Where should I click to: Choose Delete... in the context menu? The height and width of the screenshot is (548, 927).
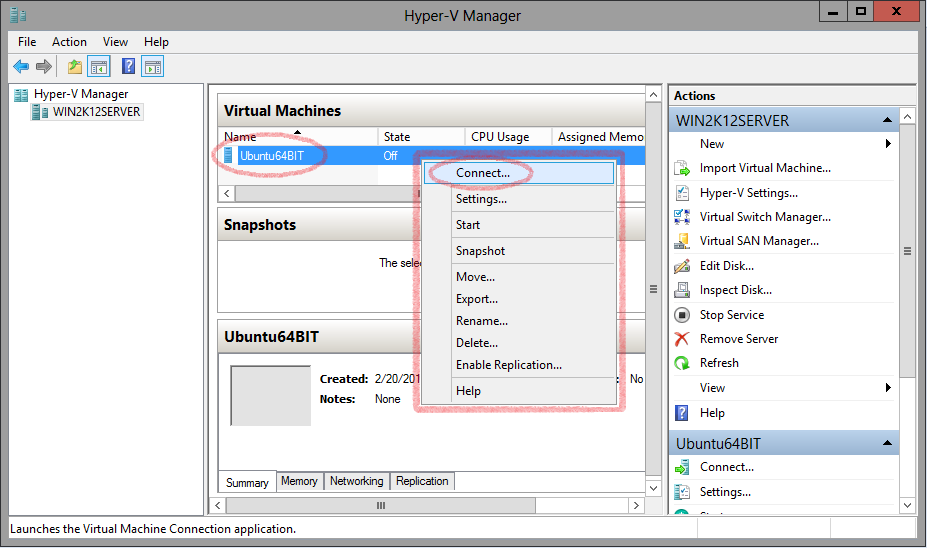point(519,343)
